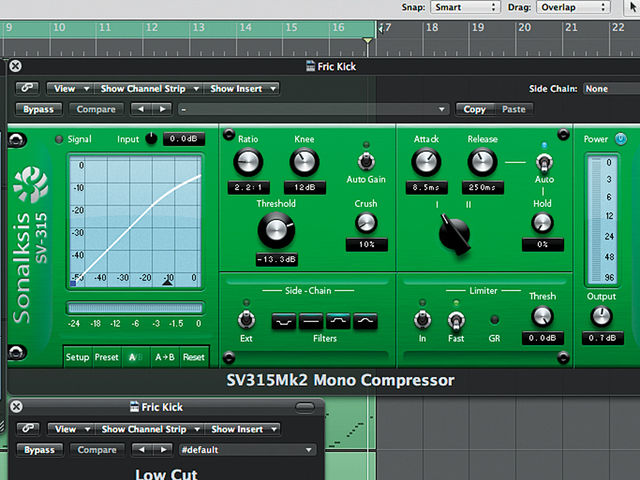
Task: Click Compare in the compressor window
Action: tap(96, 109)
